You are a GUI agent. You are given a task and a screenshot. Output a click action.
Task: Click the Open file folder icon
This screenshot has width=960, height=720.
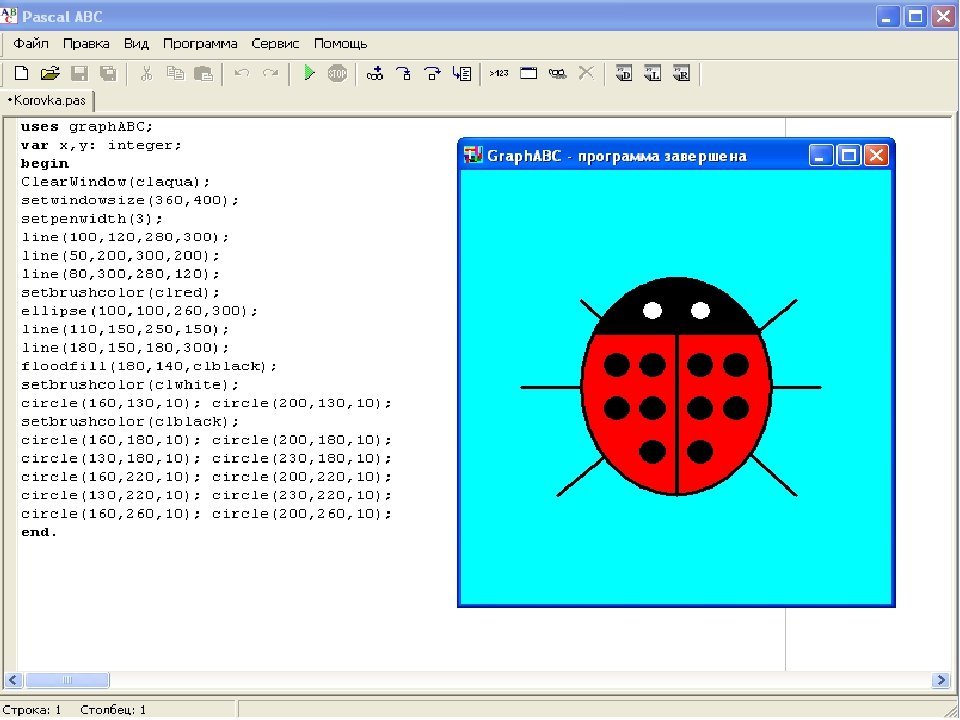[50, 73]
